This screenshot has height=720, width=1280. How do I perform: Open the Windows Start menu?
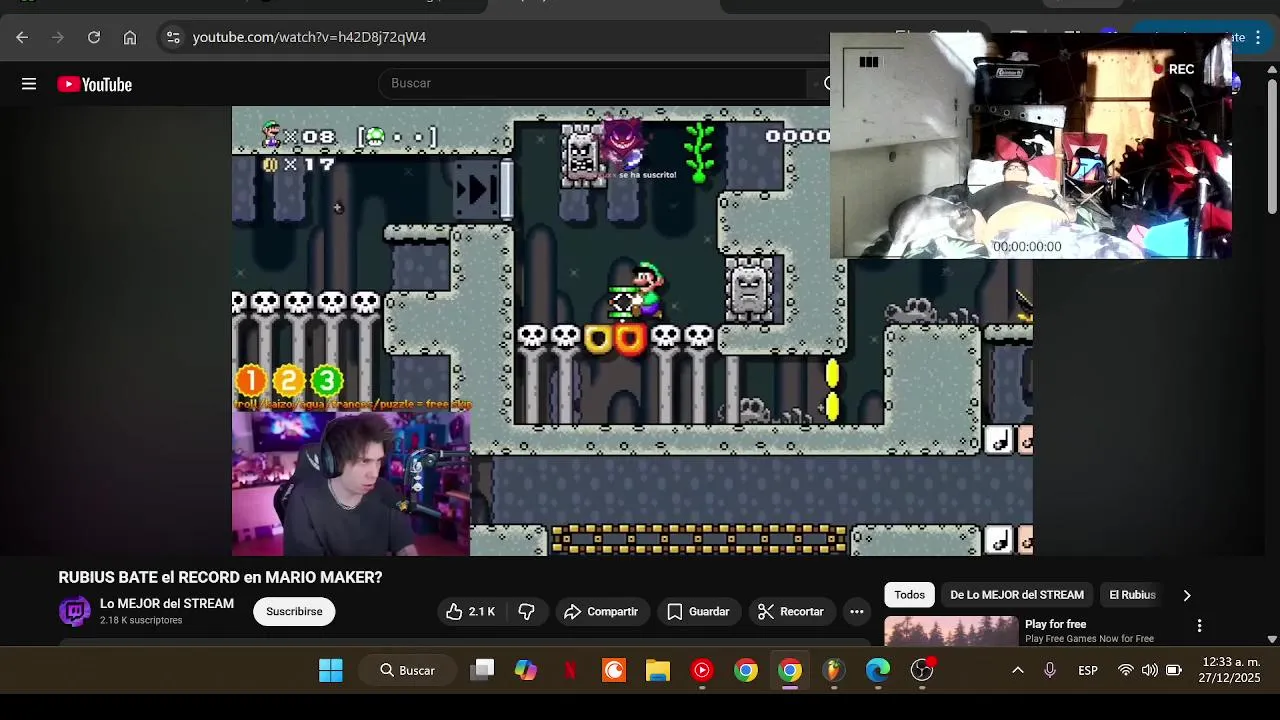331,670
